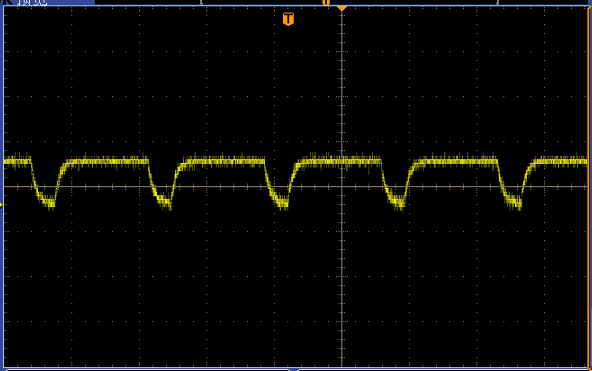Select the orange trigger point triangle at top

(342, 8)
